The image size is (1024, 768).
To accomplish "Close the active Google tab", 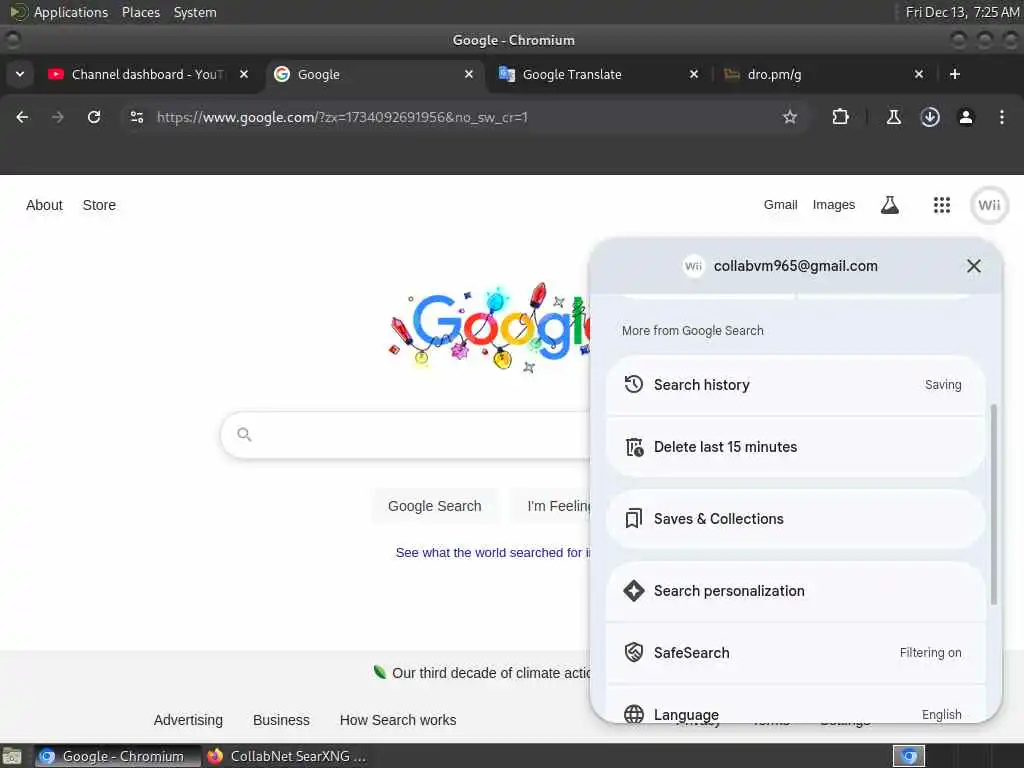I will pos(469,74).
